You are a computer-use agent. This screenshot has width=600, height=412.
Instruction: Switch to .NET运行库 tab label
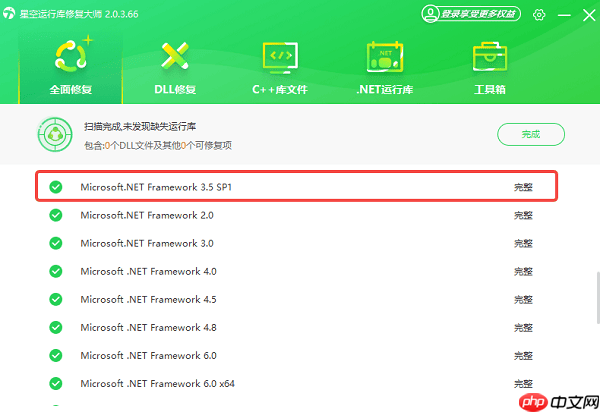tap(385, 90)
